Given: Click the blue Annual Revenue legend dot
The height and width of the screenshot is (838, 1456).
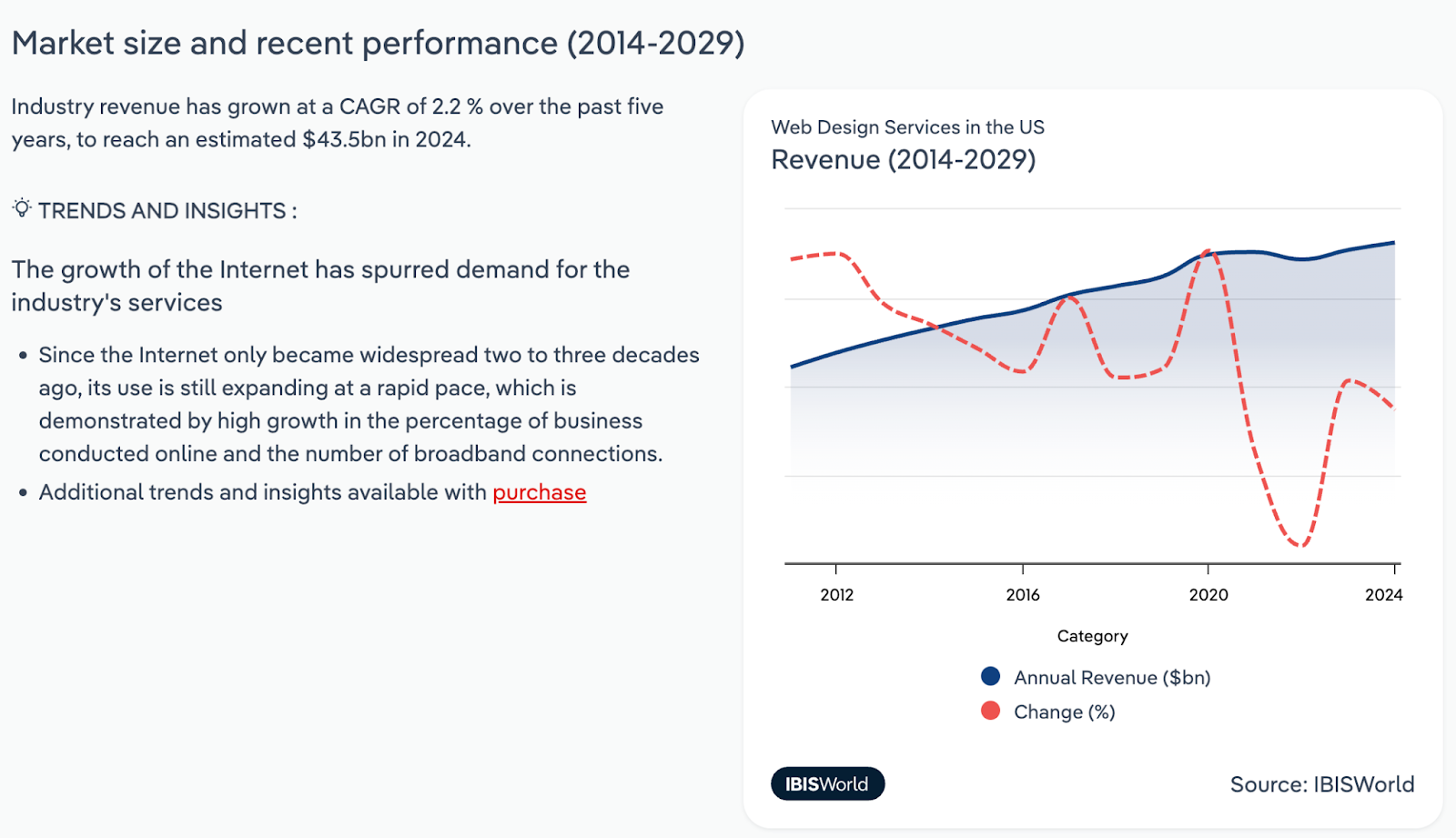Looking at the screenshot, I should coord(990,676).
